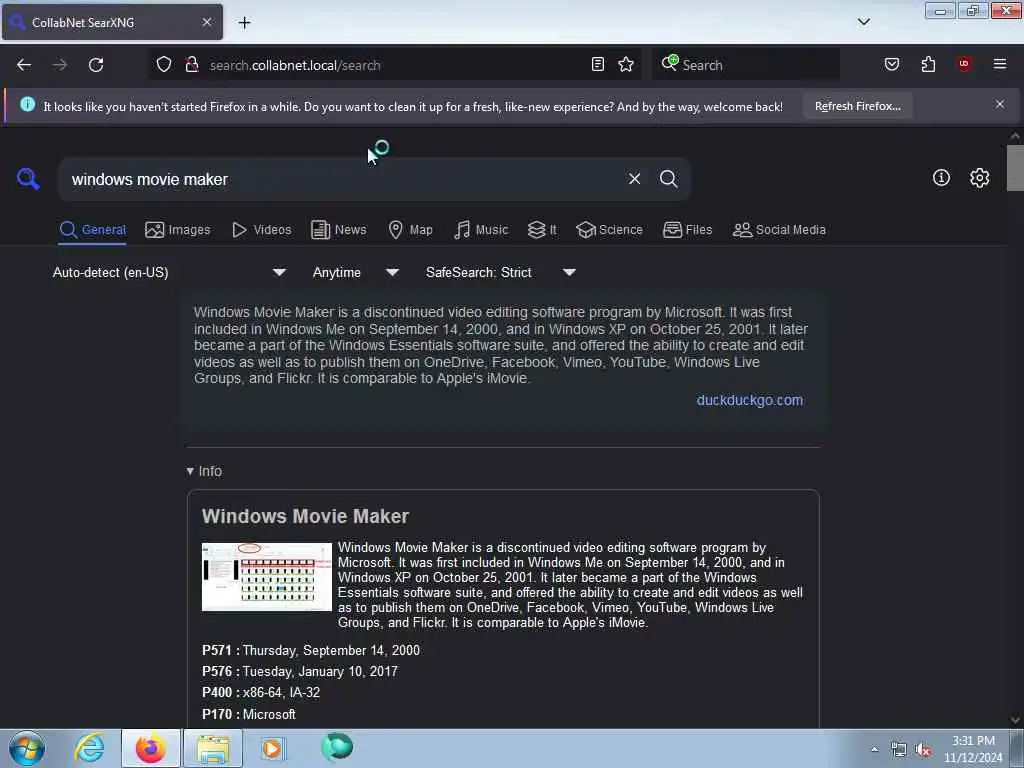Screen dimensions: 1024x768
Task: Open the uBlock Origin extension icon
Action: point(964,64)
